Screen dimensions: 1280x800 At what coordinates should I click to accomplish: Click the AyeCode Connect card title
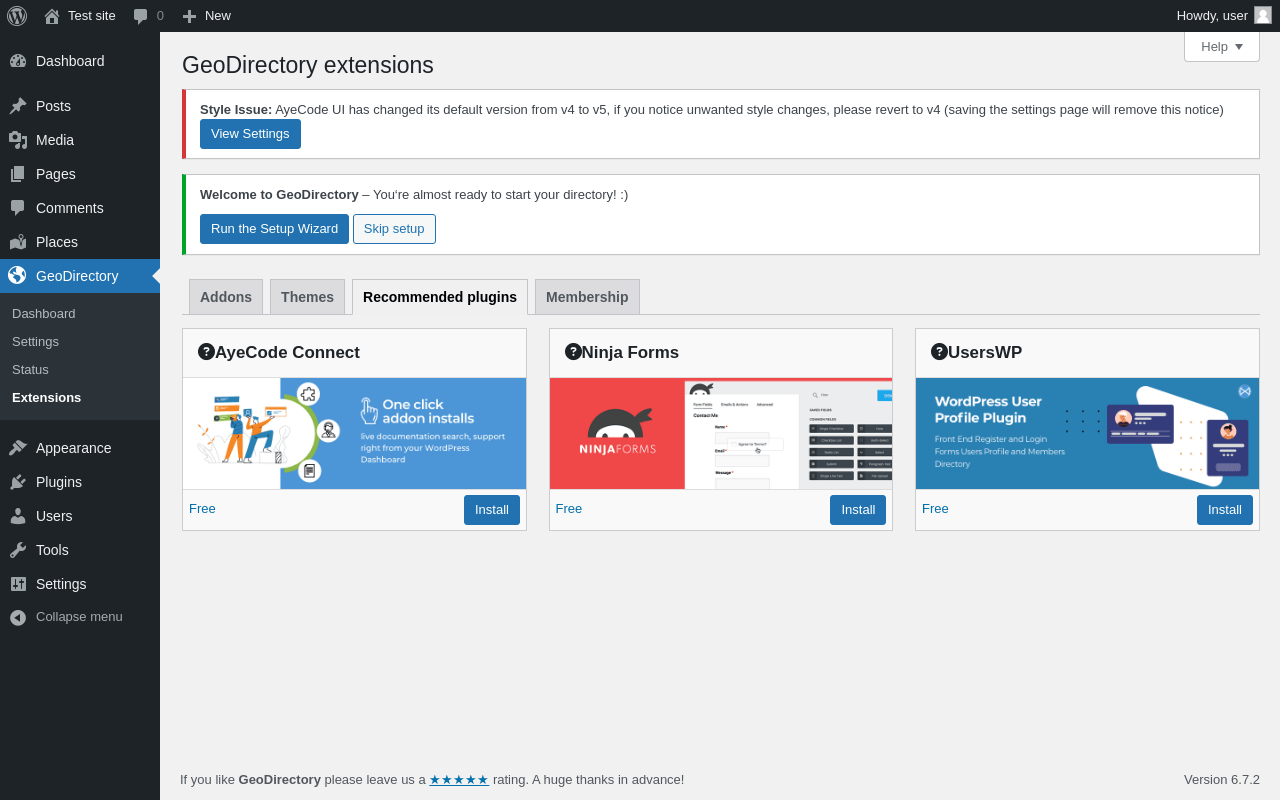(x=287, y=352)
